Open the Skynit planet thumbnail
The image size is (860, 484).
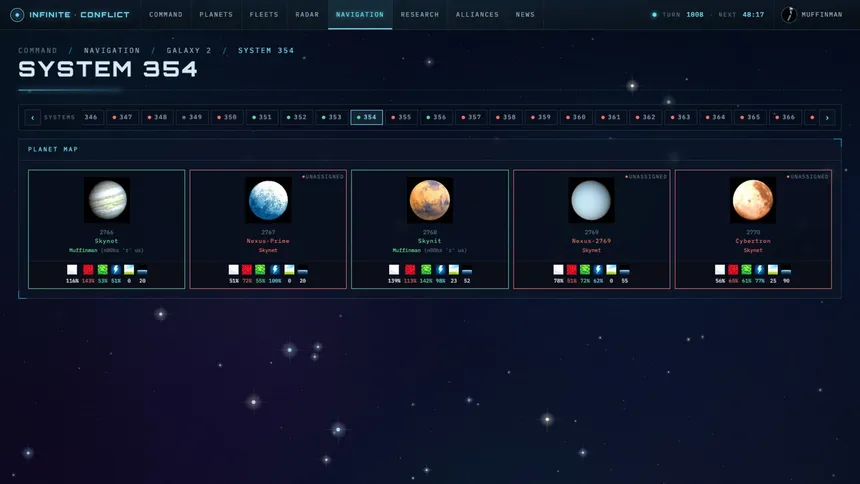point(429,200)
